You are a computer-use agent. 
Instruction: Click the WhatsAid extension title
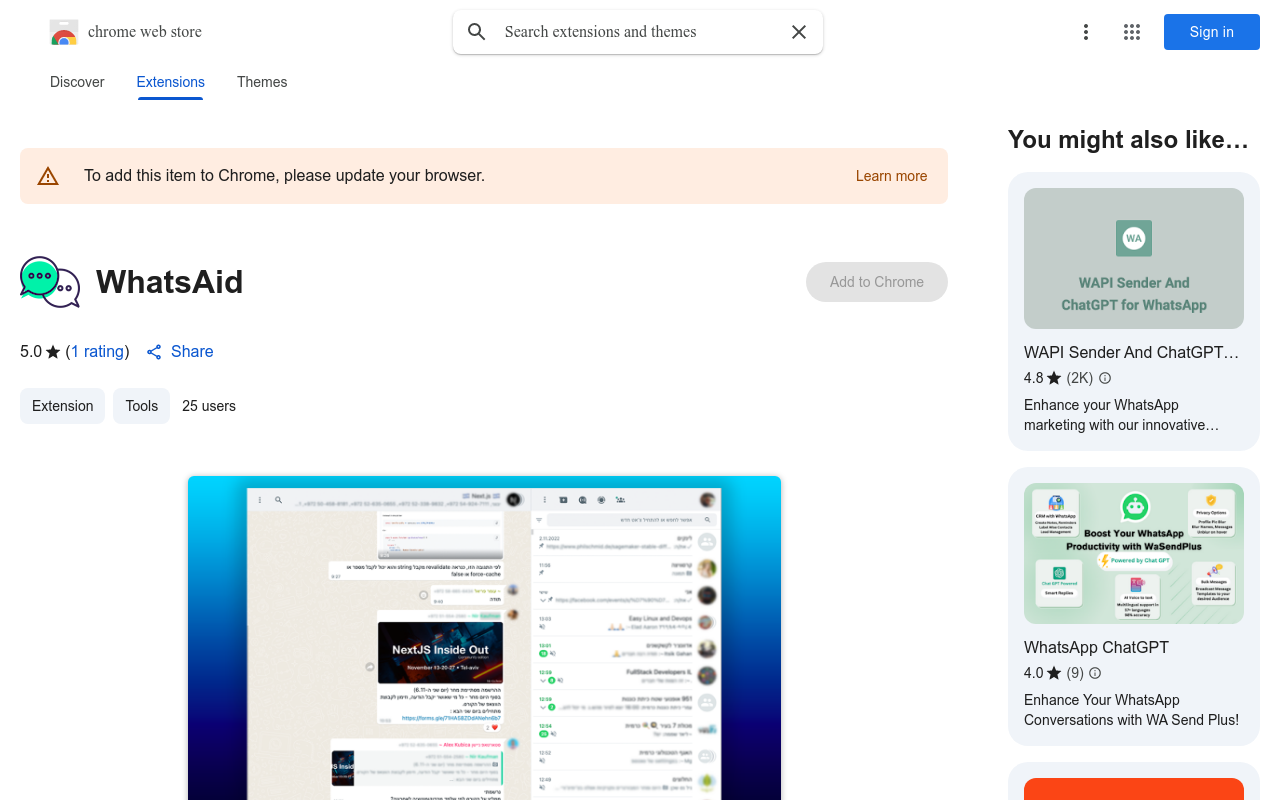coord(170,282)
